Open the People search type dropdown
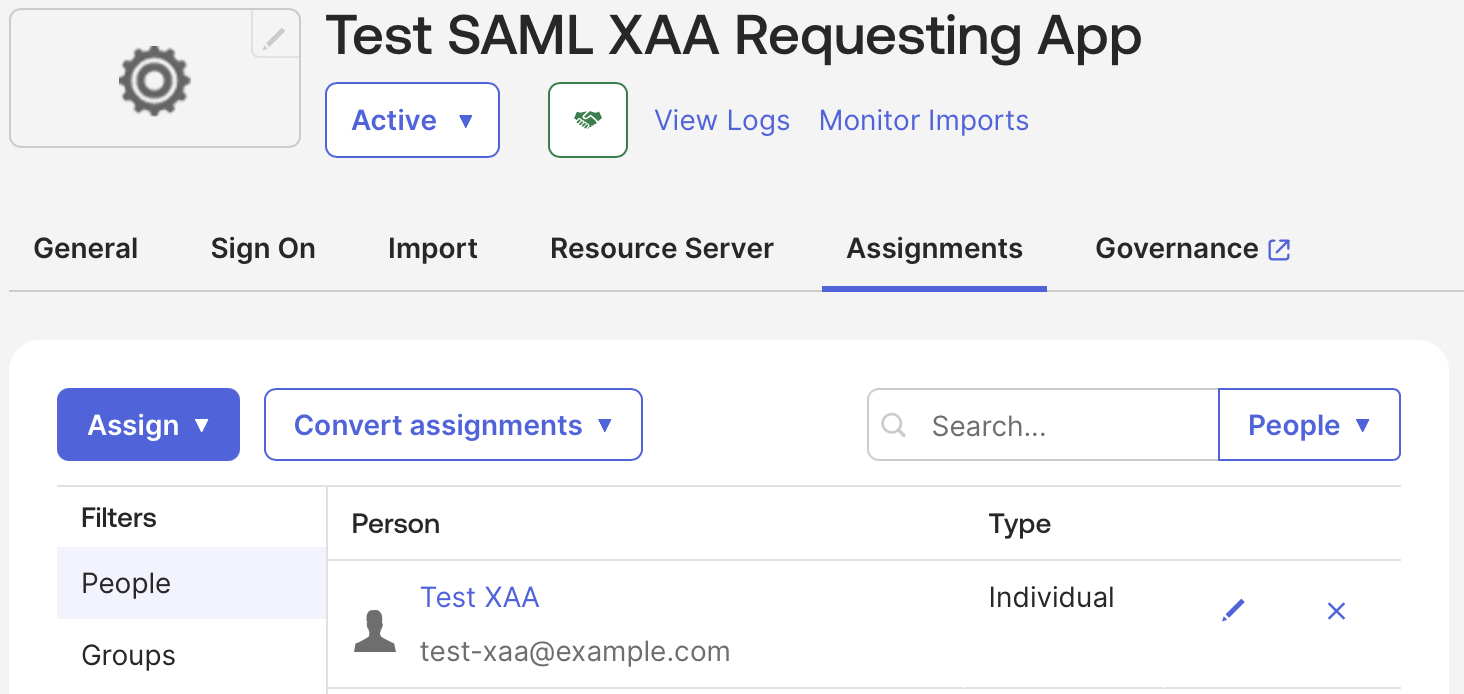This screenshot has height=694, width=1464. [1309, 425]
